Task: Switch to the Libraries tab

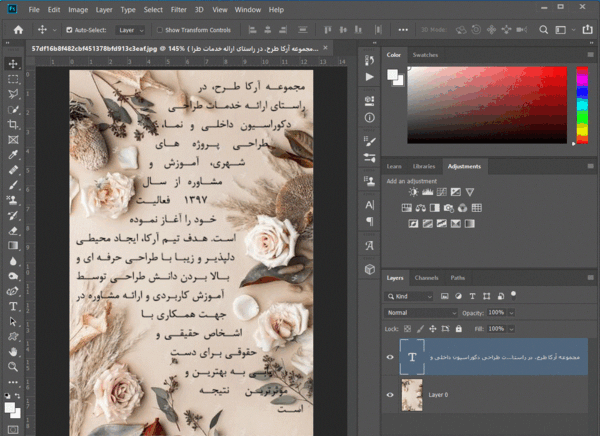Action: [x=424, y=166]
